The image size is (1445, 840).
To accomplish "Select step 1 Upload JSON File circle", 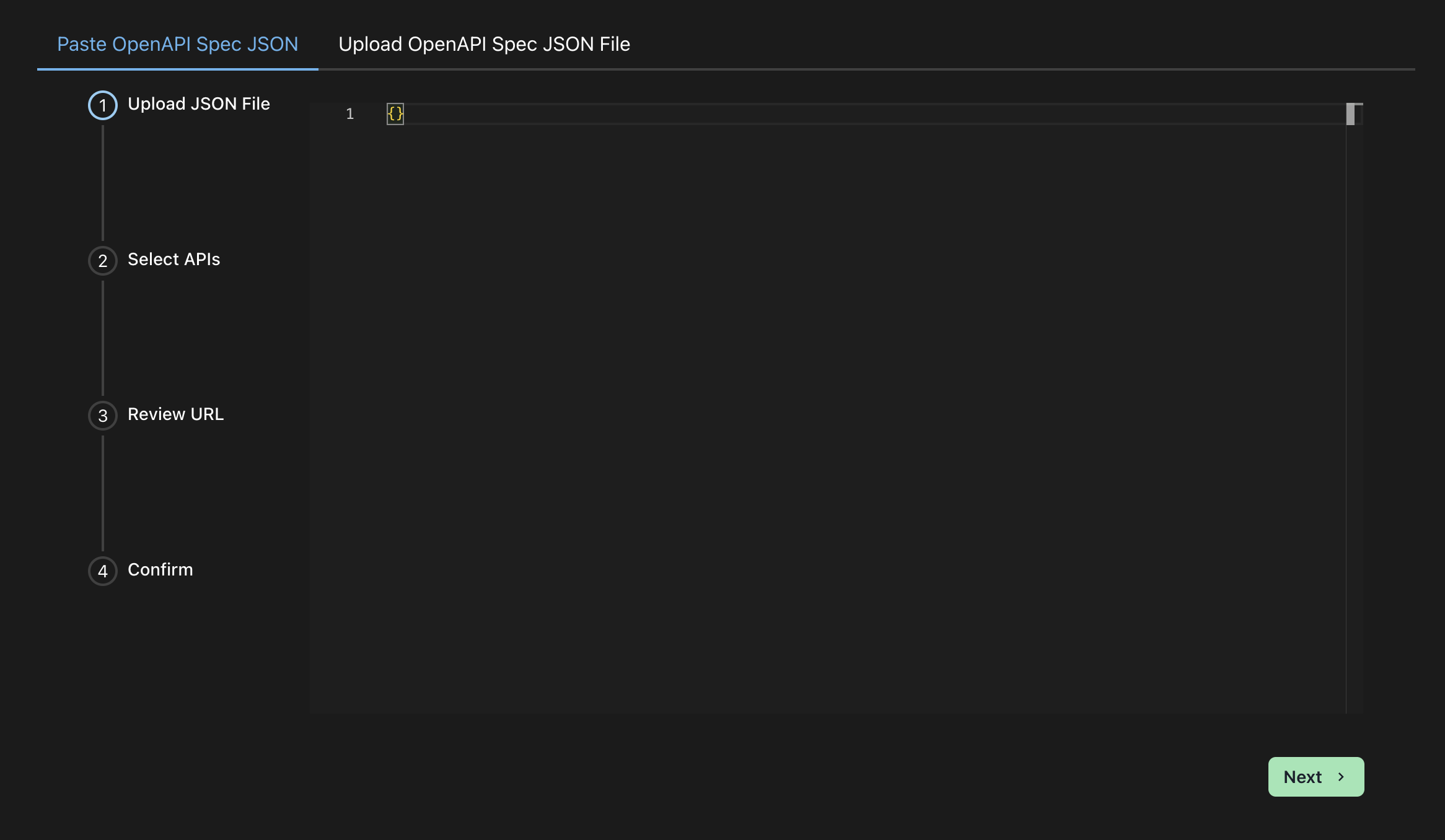I will point(103,105).
